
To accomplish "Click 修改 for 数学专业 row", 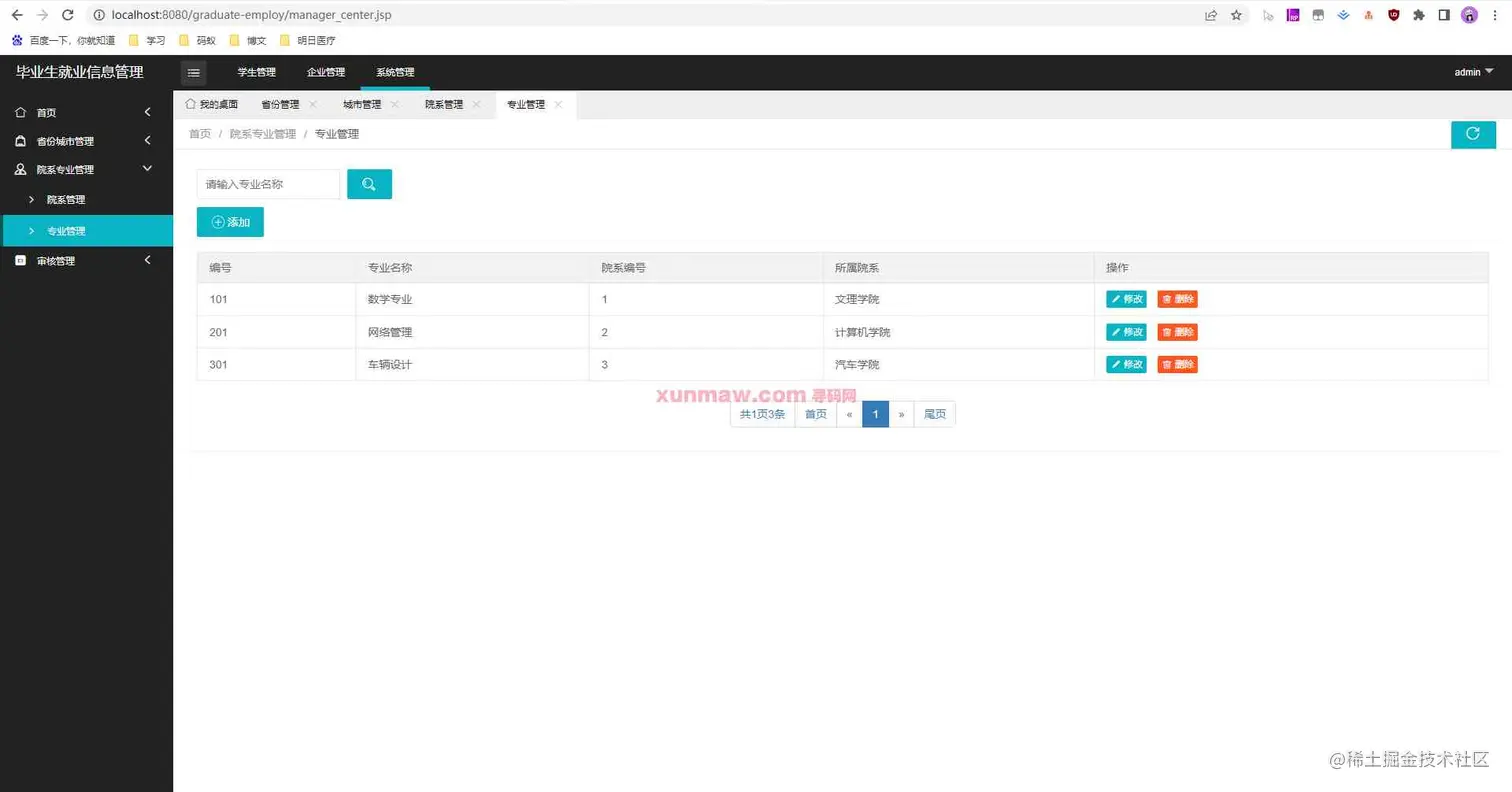I will click(1126, 299).
